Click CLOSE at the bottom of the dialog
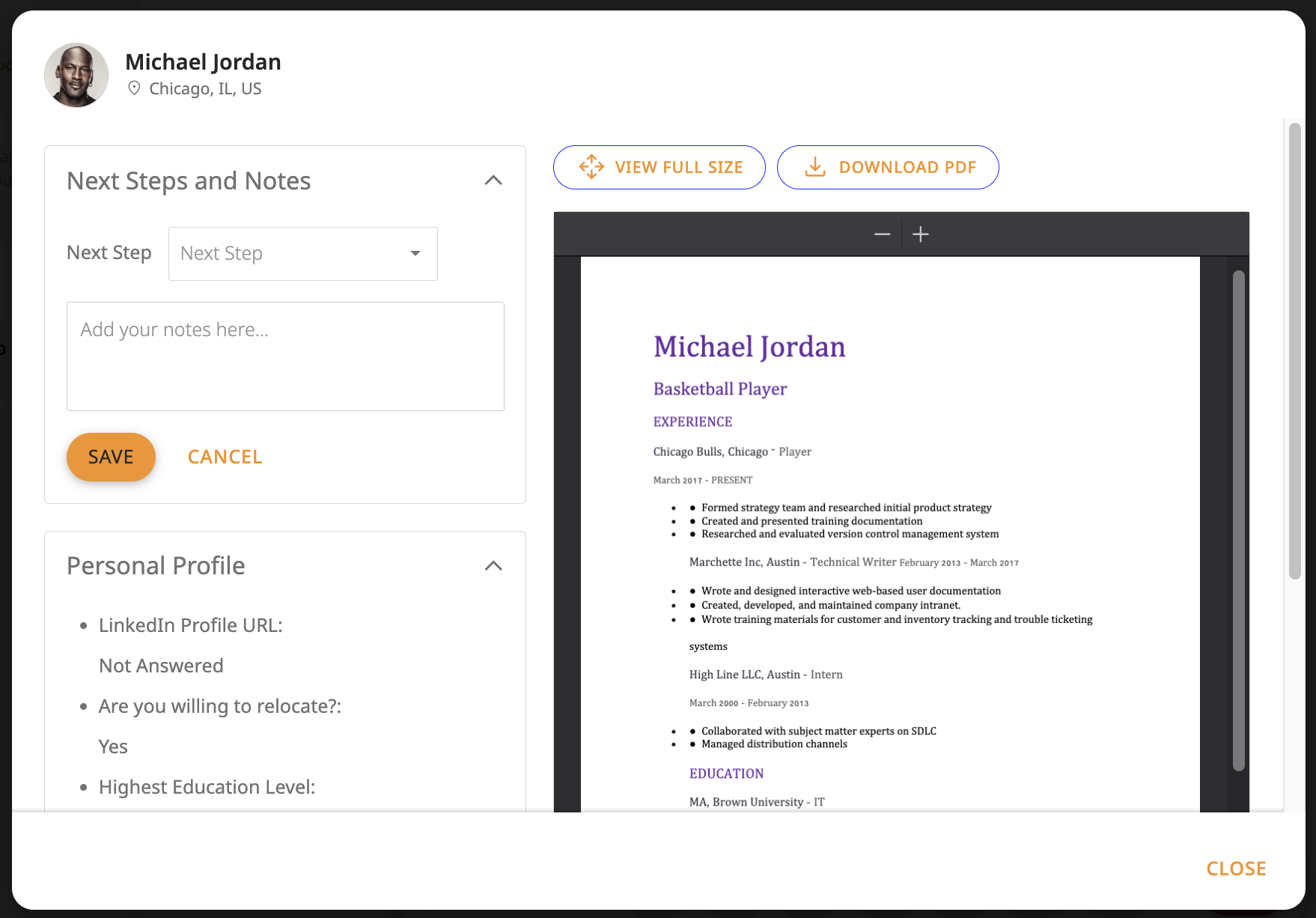The width and height of the screenshot is (1316, 918). tap(1236, 869)
